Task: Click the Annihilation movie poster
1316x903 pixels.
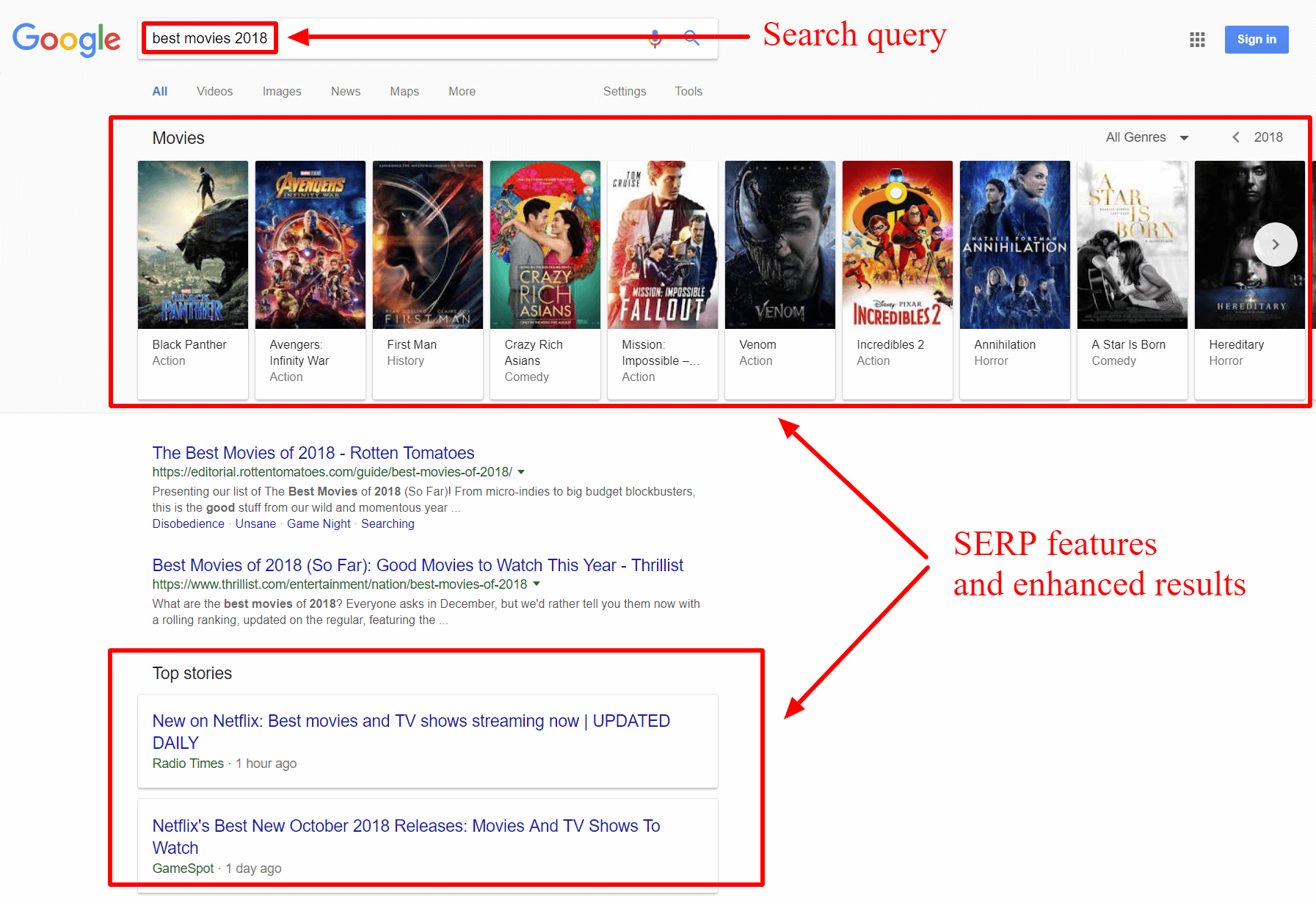Action: (x=1015, y=244)
